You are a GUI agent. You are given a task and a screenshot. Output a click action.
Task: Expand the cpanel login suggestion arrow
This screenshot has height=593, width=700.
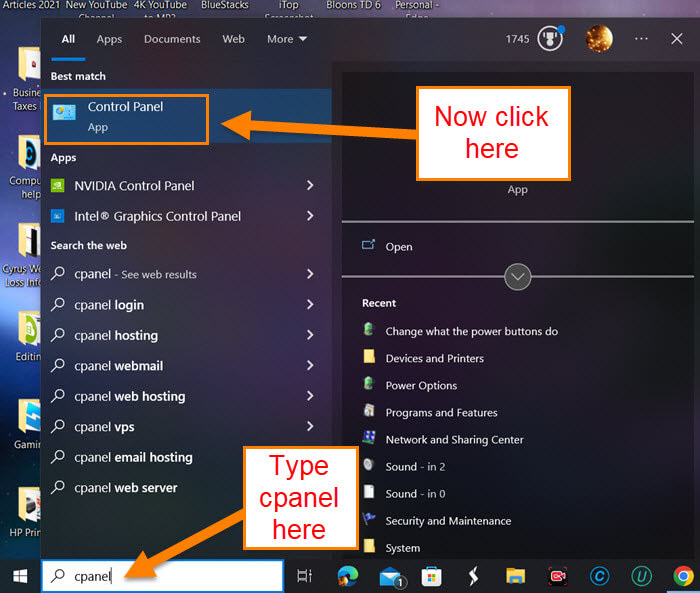tap(310, 305)
